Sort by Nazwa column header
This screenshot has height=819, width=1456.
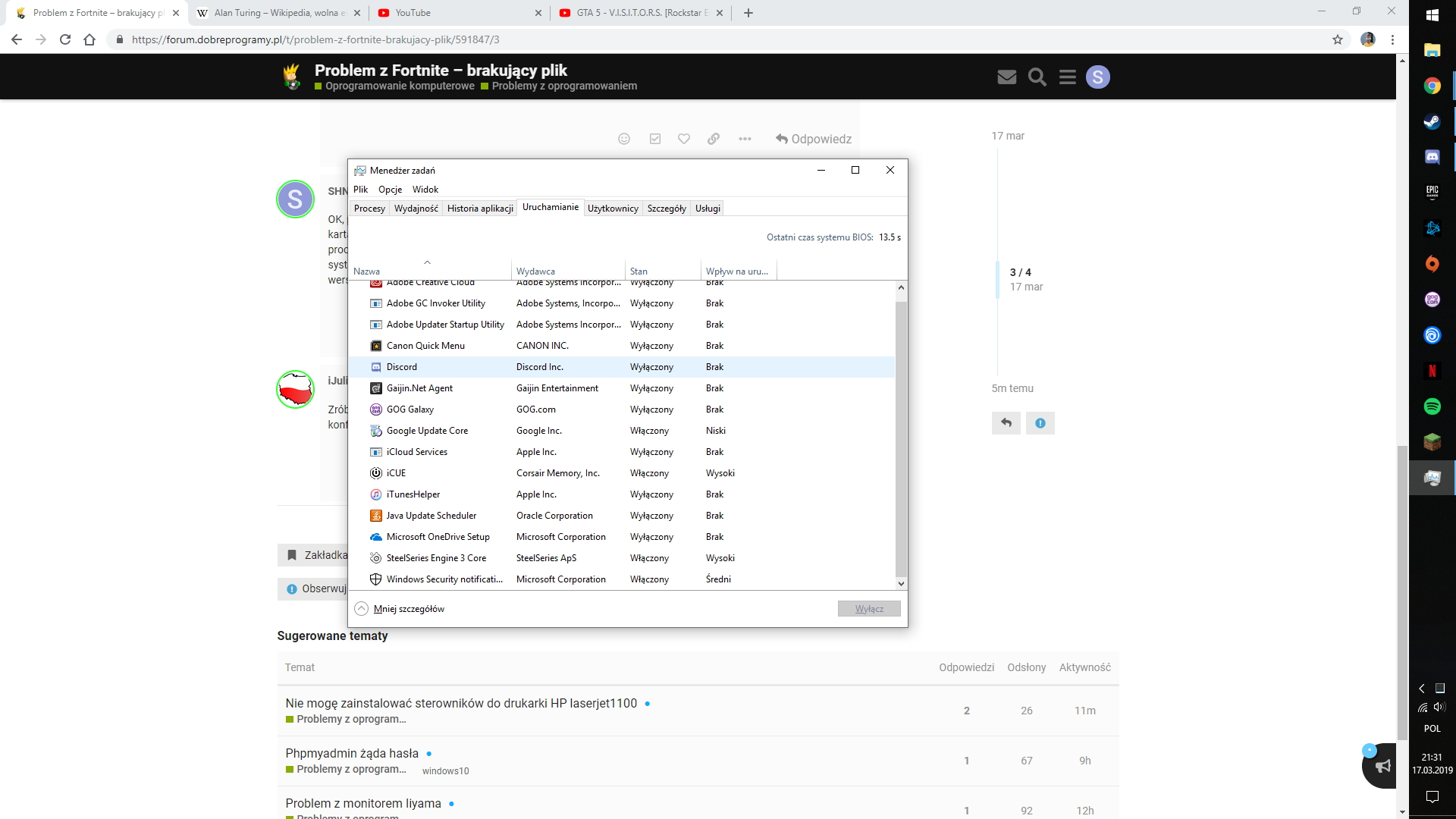click(x=430, y=271)
